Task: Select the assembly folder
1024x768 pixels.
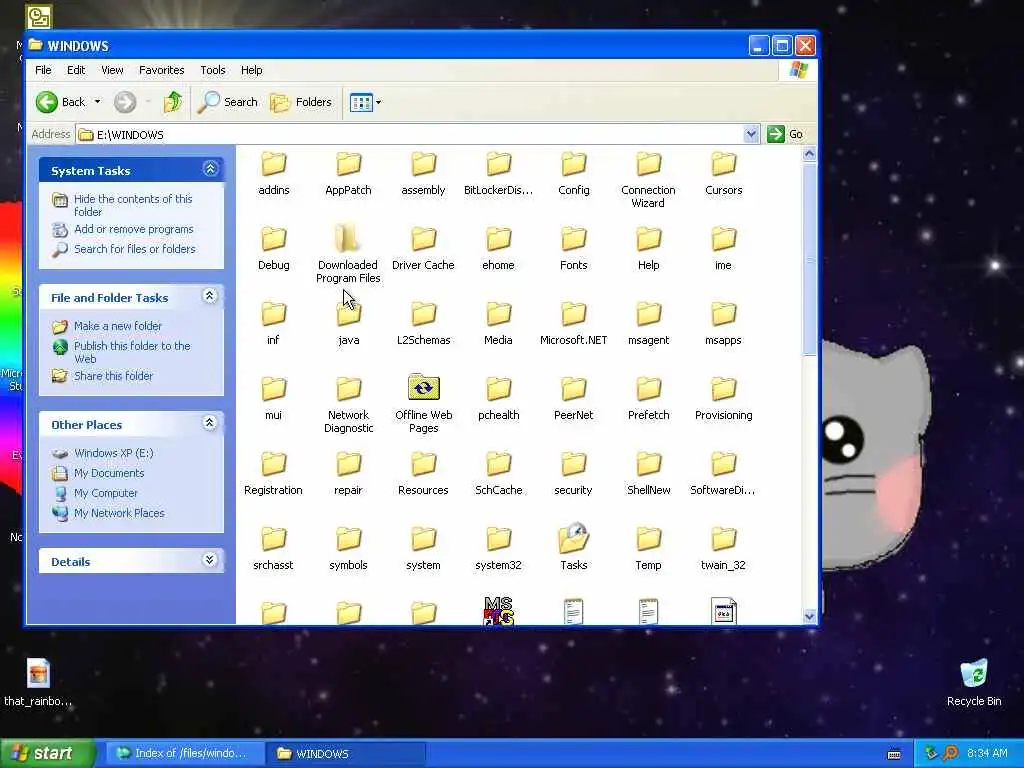Action: coord(423,174)
